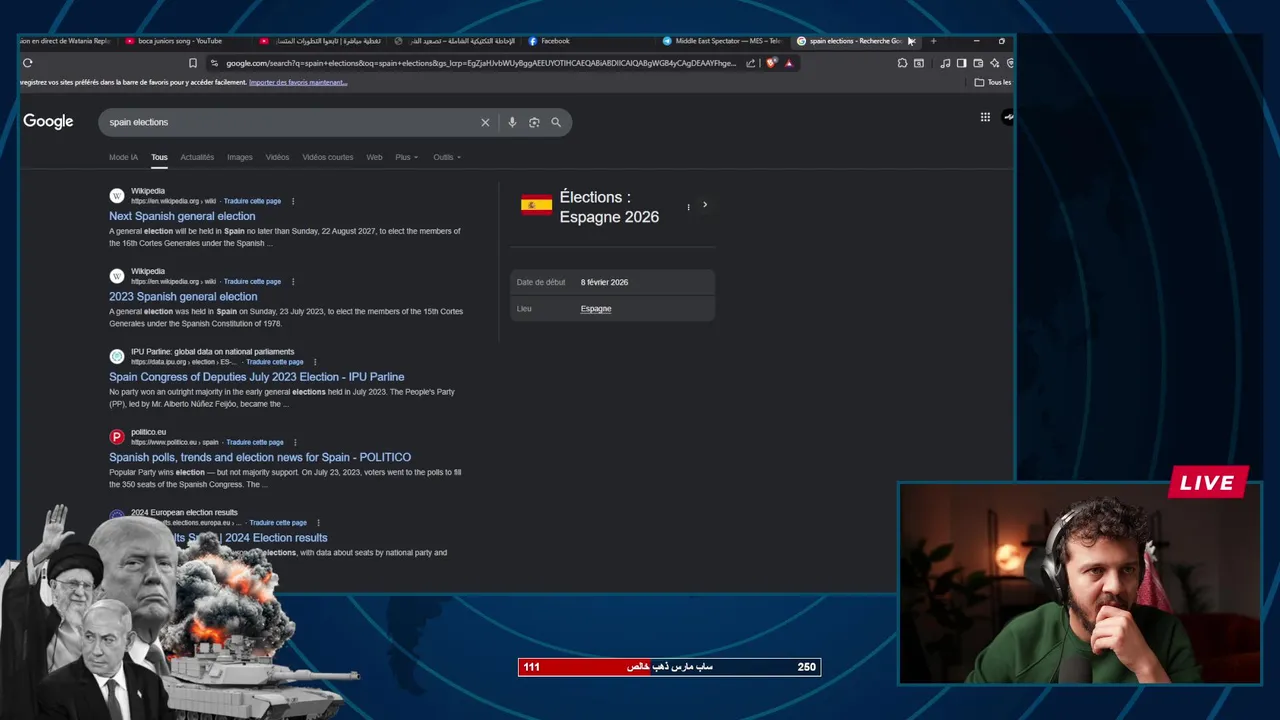Switch to the Facebook browser tab
The image size is (1280, 720).
point(555,41)
